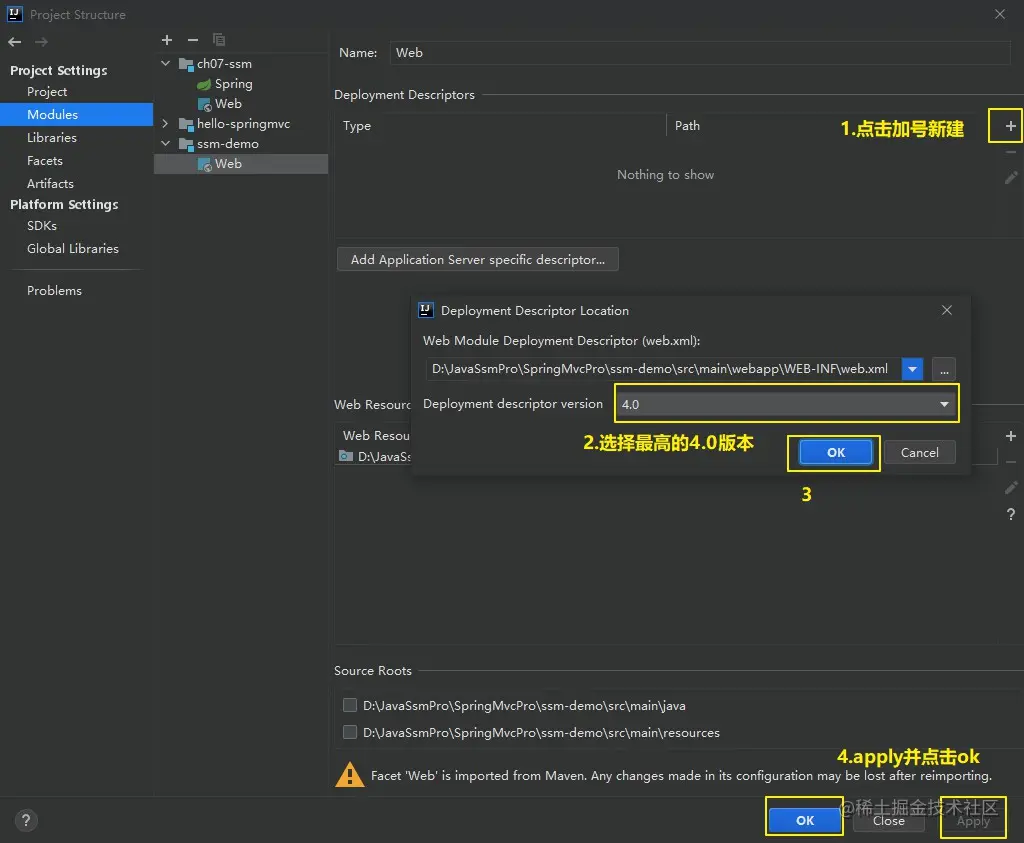The height and width of the screenshot is (843, 1024).
Task: Expand the hello-springmvc tree node
Action: [165, 123]
